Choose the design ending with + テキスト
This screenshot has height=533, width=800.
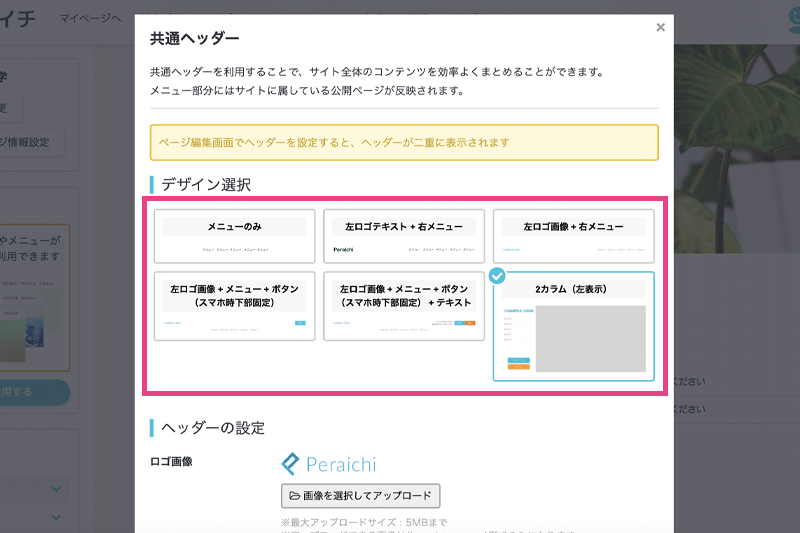coord(404,306)
